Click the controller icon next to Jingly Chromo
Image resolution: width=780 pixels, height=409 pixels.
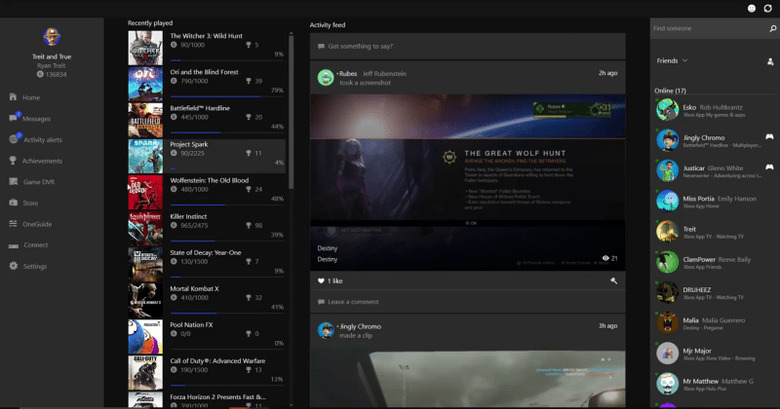click(769, 137)
